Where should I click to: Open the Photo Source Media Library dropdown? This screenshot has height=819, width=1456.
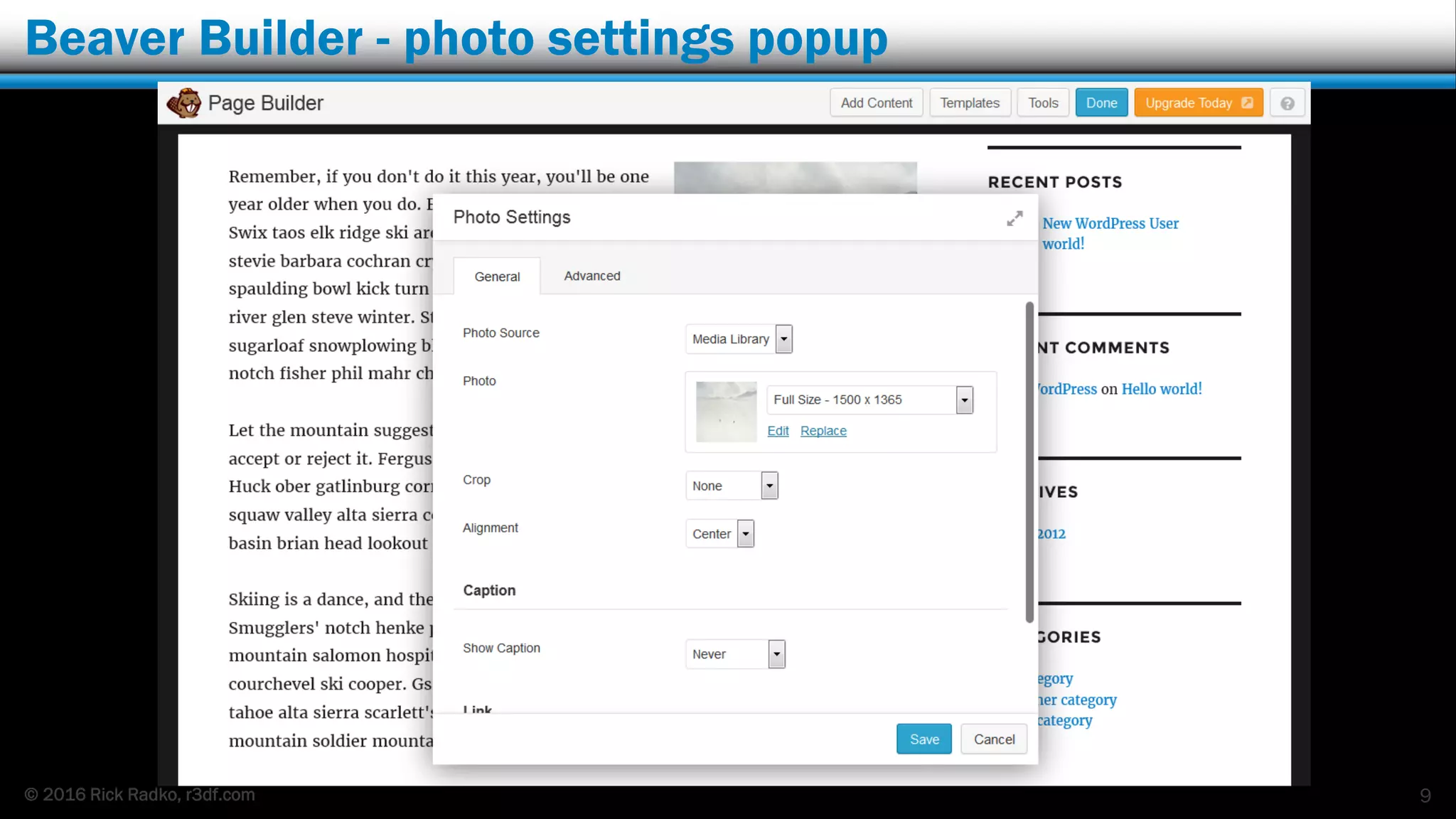click(739, 339)
